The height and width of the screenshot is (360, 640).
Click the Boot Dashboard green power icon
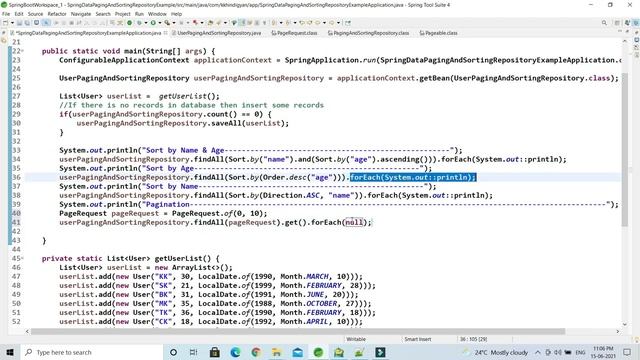[x=129, y=23]
